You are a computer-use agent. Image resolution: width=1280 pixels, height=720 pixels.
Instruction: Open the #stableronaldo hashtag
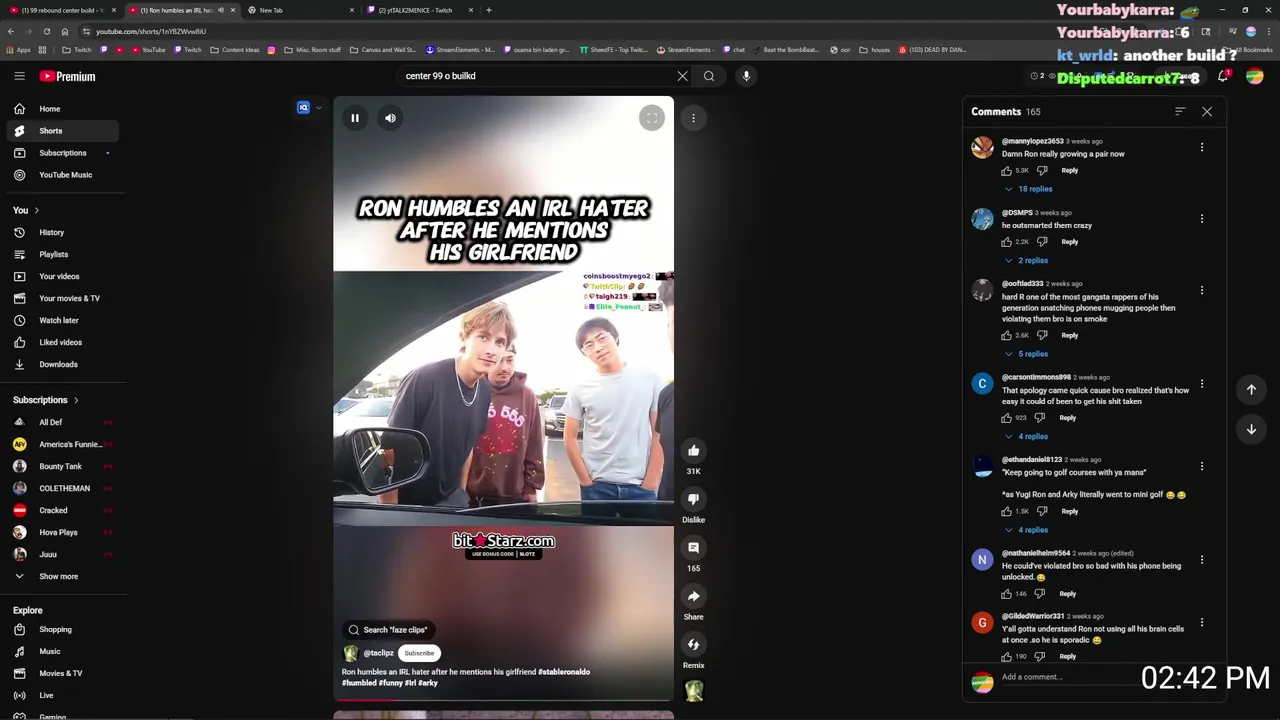tap(564, 672)
